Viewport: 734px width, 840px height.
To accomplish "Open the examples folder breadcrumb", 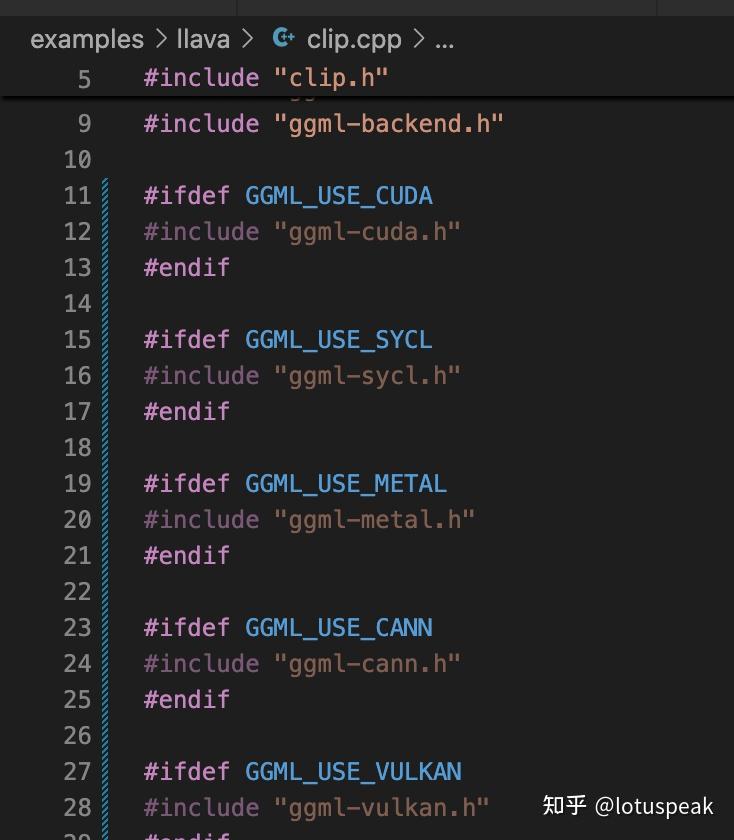I will pos(87,39).
